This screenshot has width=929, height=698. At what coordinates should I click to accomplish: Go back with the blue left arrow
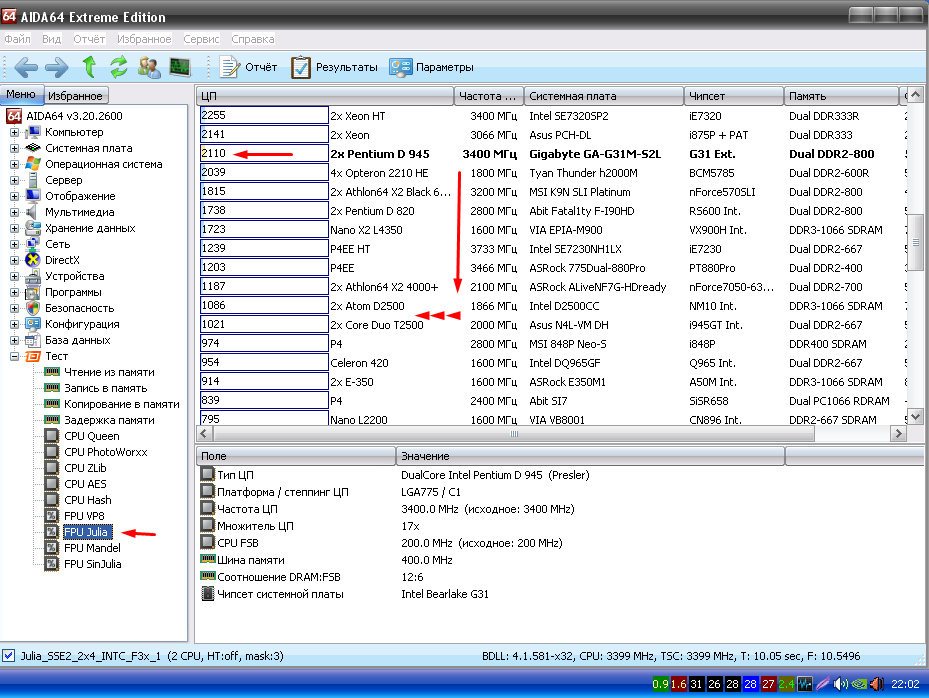[25, 67]
